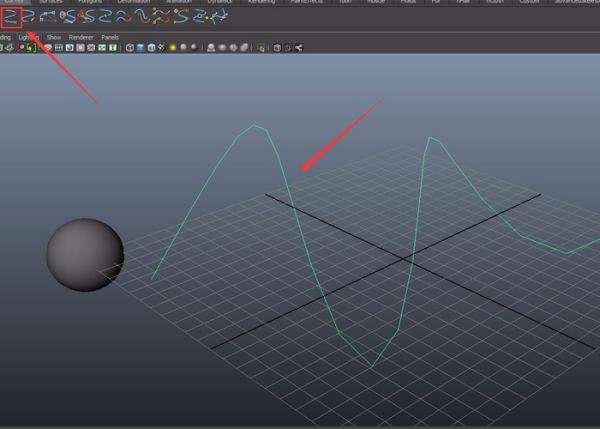
Task: Switch to the Polygons shelf tab
Action: (x=90, y=2)
